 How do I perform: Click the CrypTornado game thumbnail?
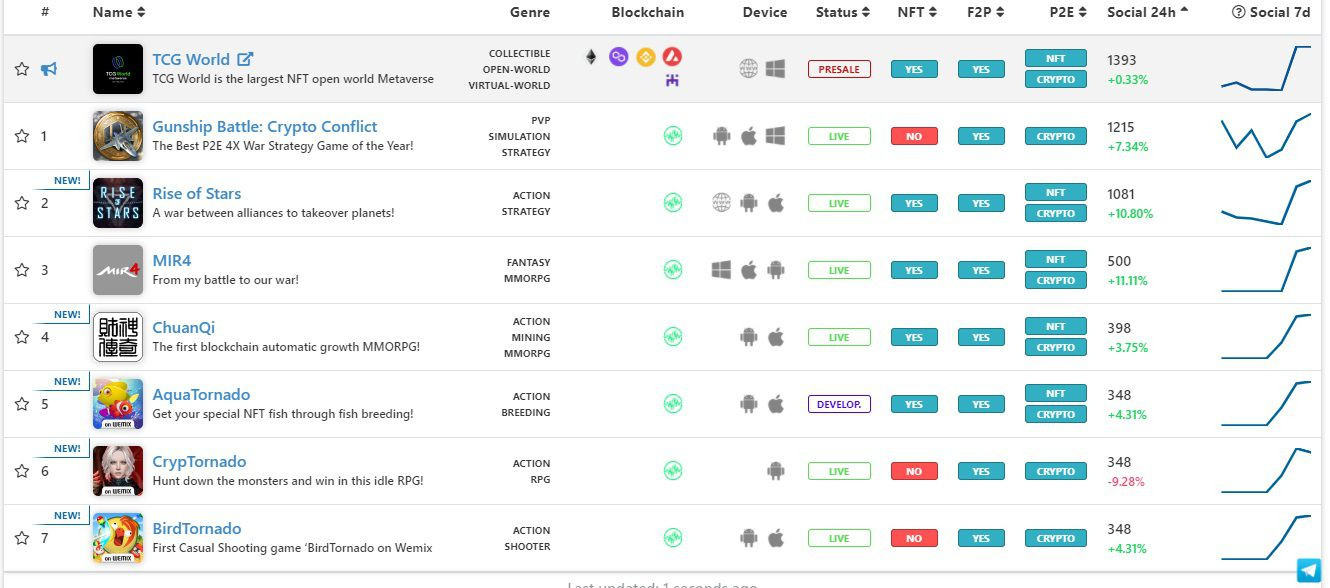pos(118,471)
